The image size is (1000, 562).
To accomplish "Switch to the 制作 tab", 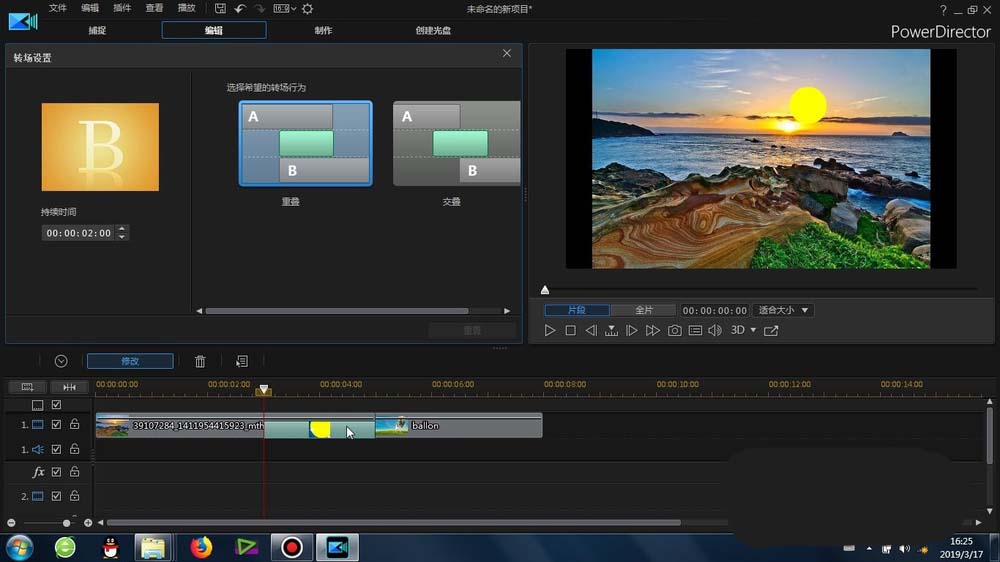I will pos(323,30).
